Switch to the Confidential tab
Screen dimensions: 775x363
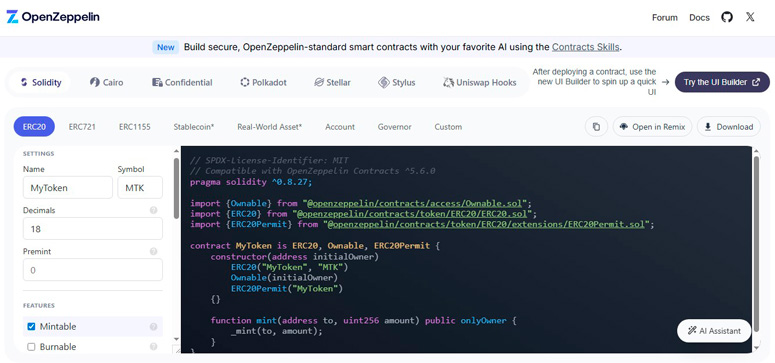pos(182,83)
